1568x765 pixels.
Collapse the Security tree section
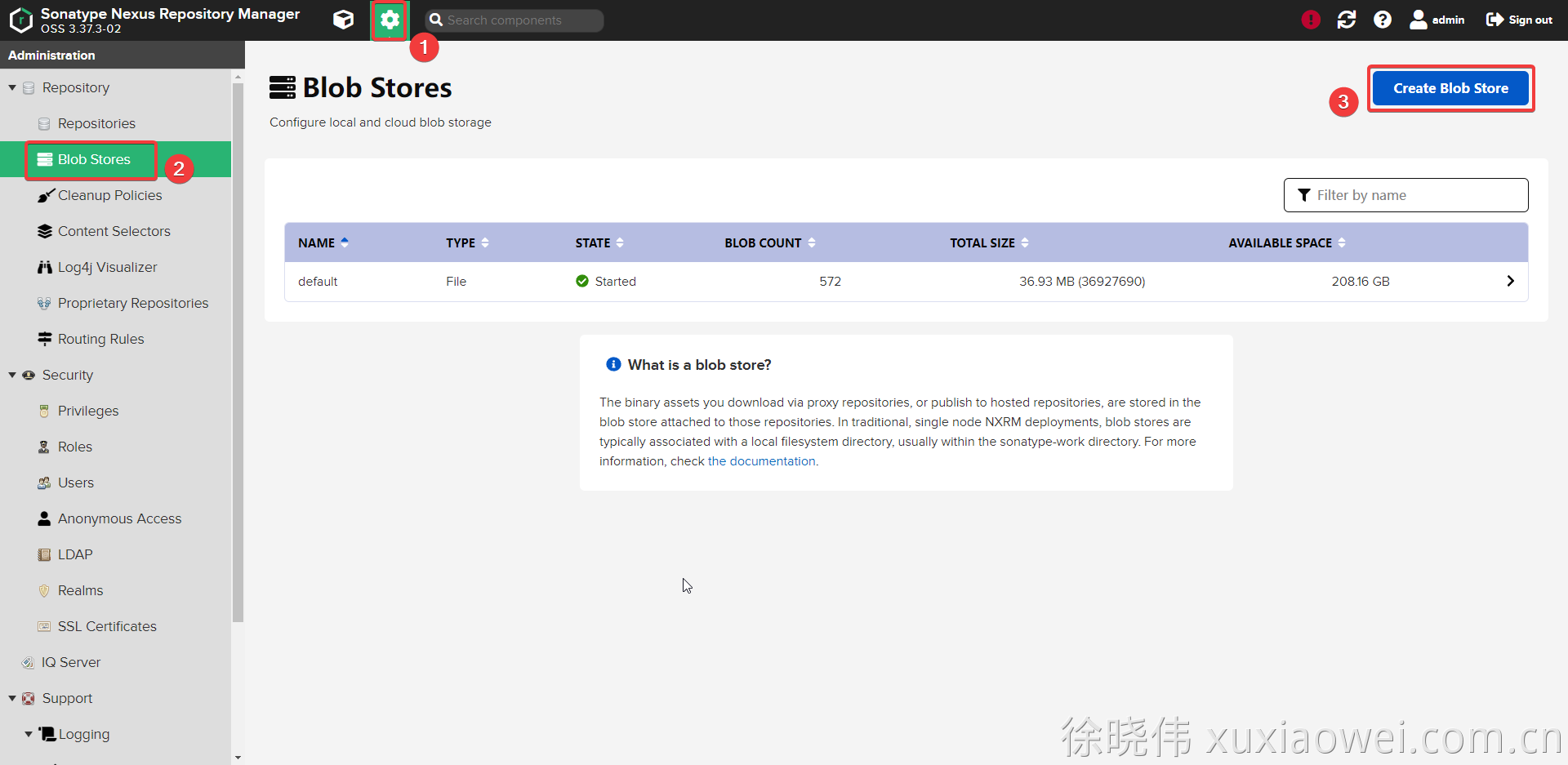point(12,375)
